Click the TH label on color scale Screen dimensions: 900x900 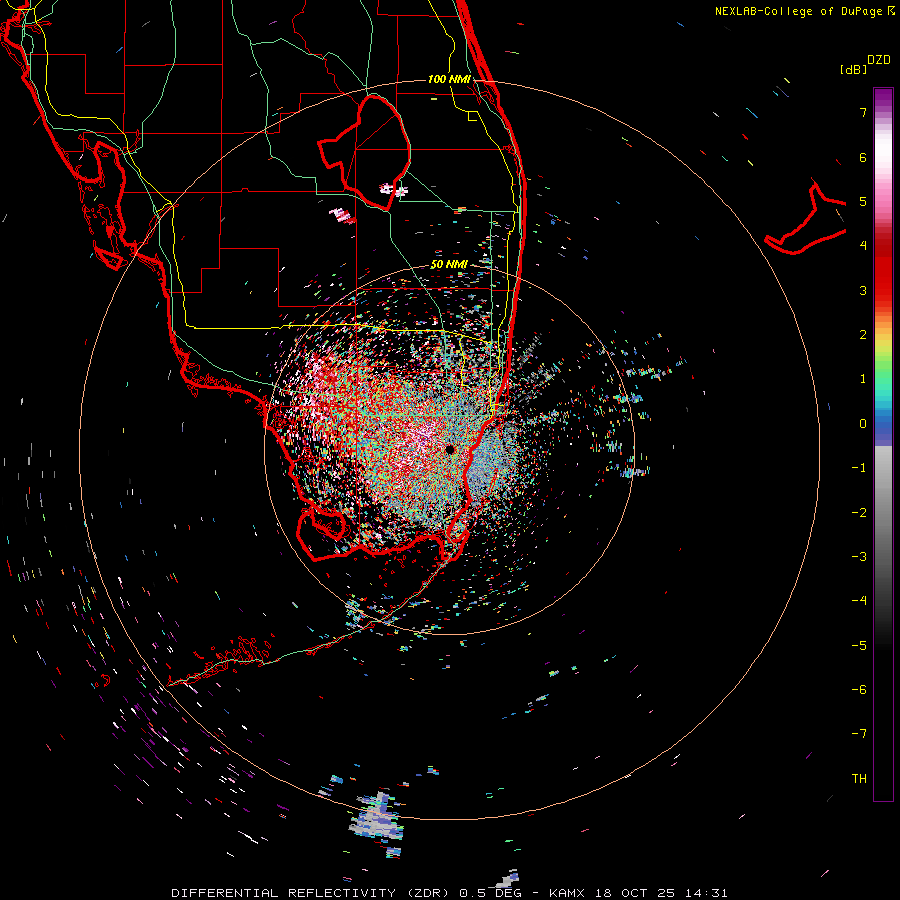[x=859, y=779]
